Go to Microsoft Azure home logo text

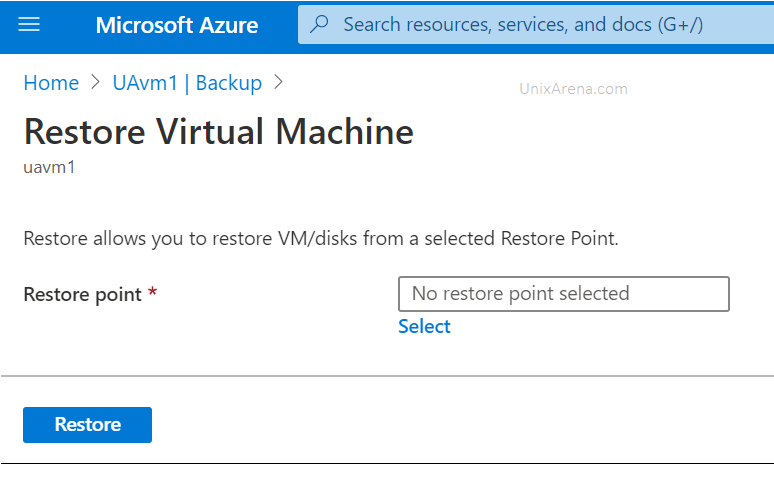[x=177, y=25]
